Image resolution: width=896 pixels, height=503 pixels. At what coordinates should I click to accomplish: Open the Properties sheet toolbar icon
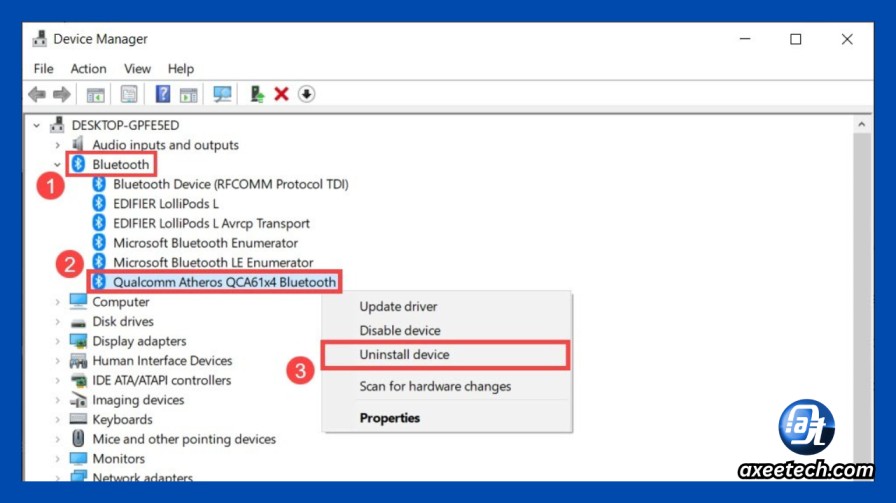(x=129, y=94)
